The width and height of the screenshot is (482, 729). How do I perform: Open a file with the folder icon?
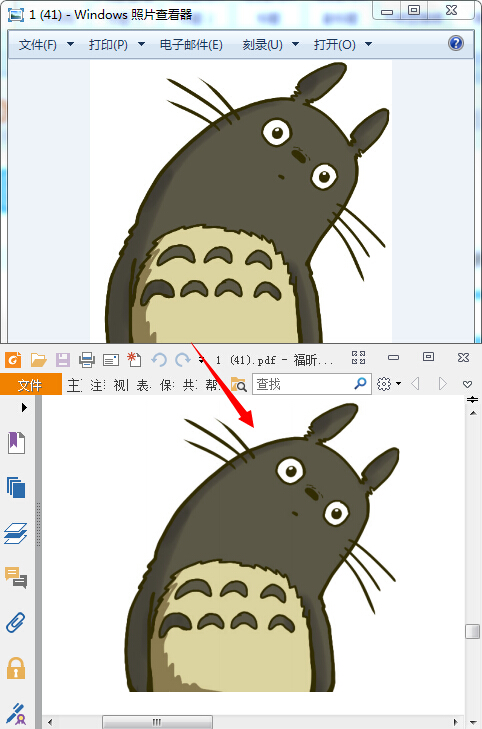pyautogui.click(x=39, y=359)
